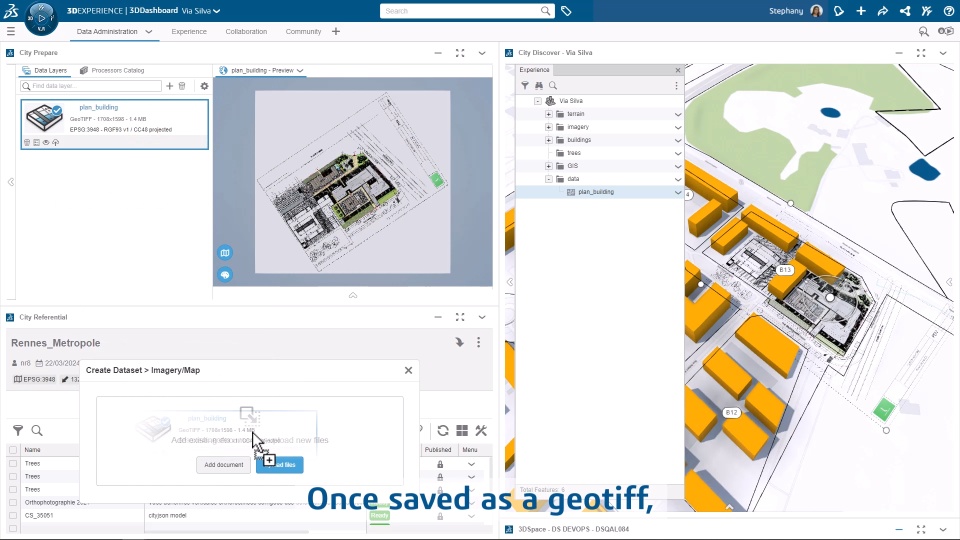The width and height of the screenshot is (960, 540).
Task: Close the Create Dataset dialog
Action: point(408,370)
